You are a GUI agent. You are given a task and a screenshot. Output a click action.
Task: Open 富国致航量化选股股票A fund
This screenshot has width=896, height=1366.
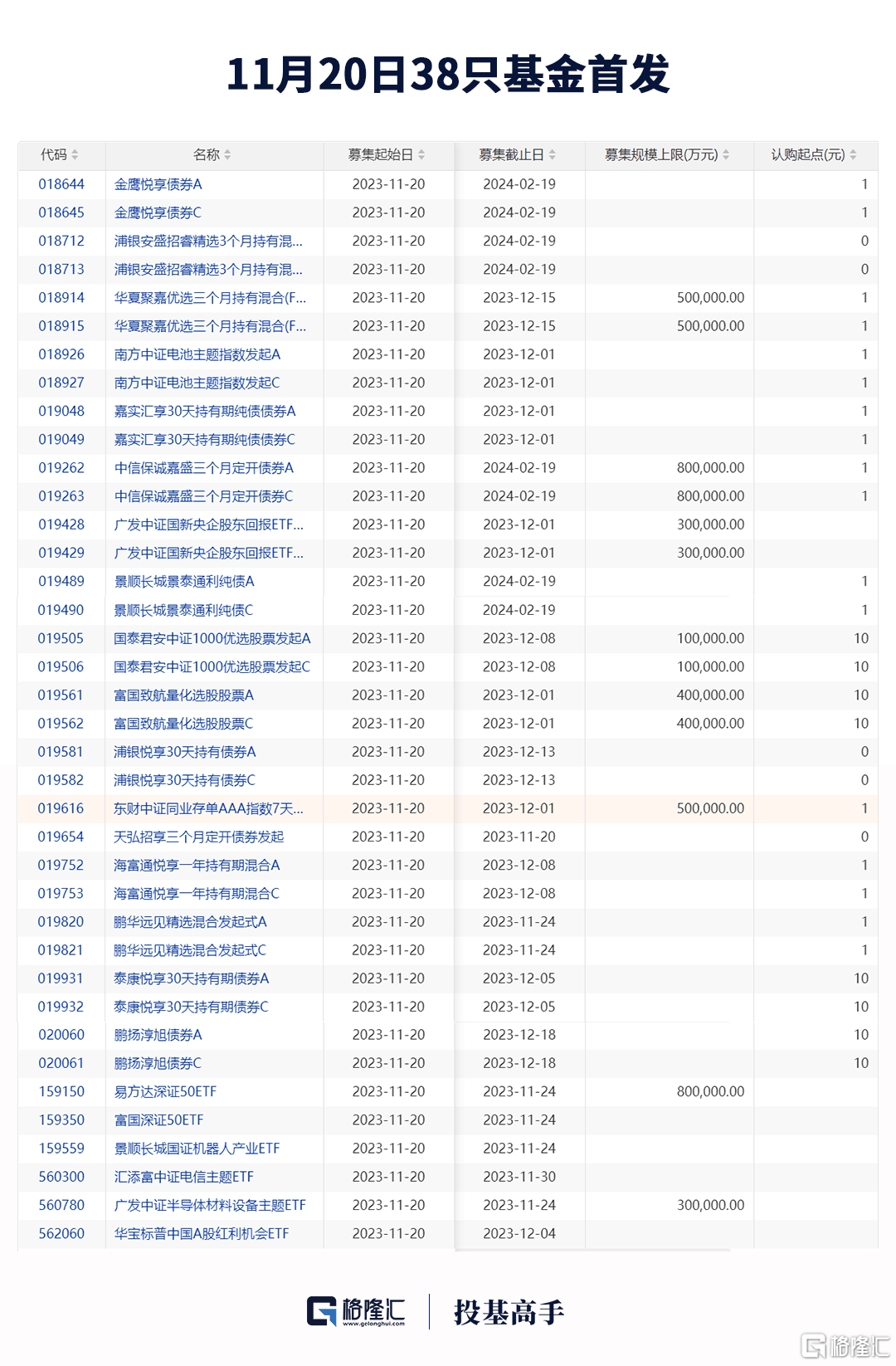pos(184,695)
